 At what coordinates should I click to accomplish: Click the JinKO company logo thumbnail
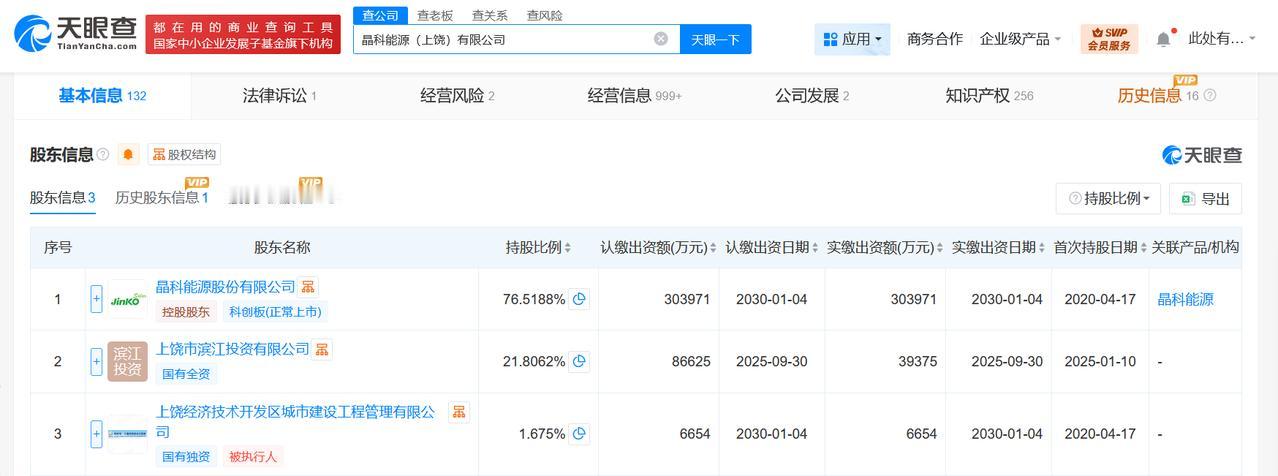click(x=128, y=299)
